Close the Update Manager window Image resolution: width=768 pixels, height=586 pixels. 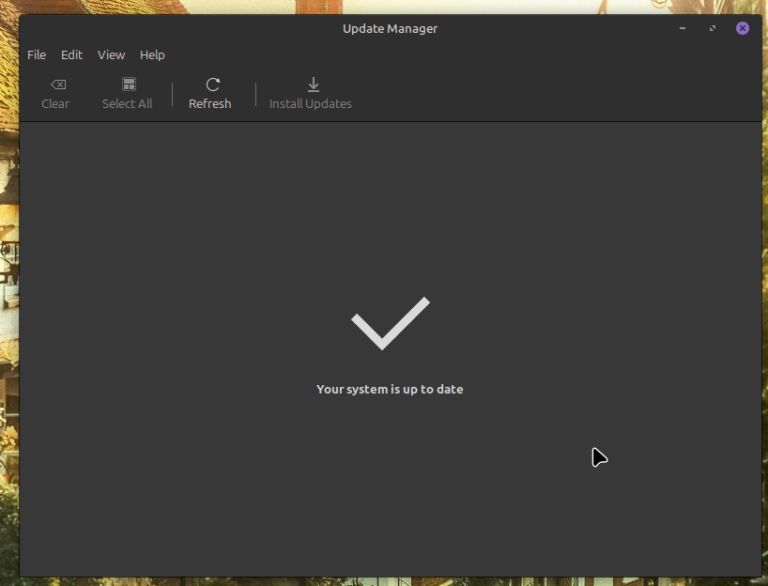(x=743, y=28)
